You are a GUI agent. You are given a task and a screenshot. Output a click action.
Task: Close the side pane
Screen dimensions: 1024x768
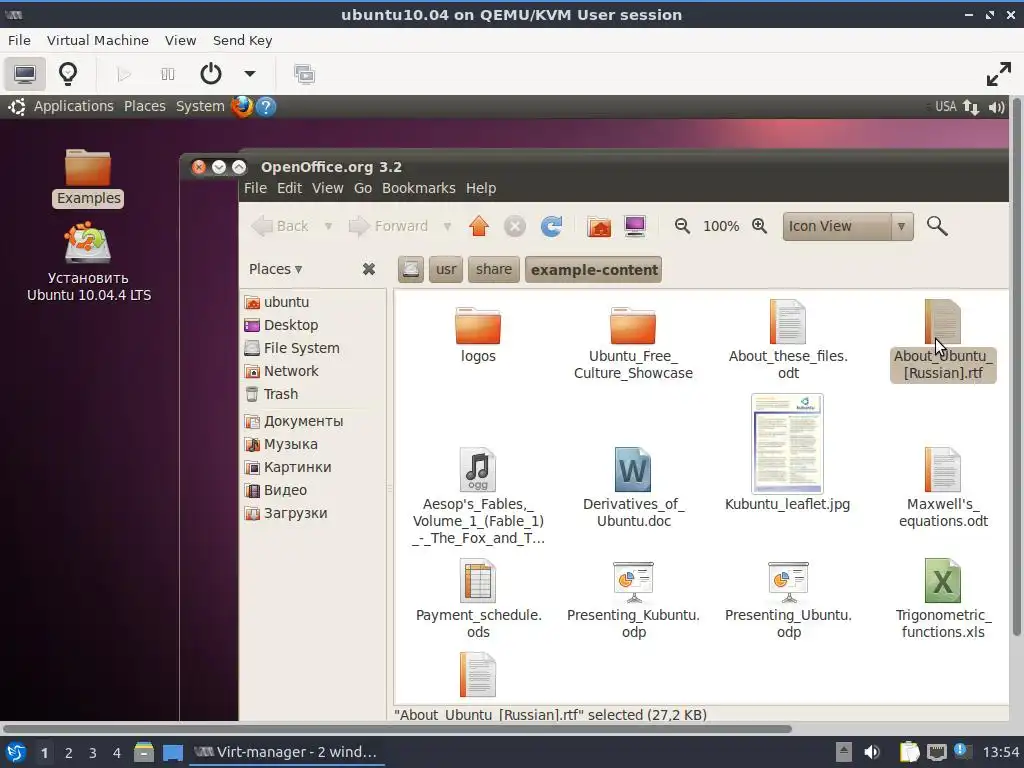pyautogui.click(x=368, y=269)
